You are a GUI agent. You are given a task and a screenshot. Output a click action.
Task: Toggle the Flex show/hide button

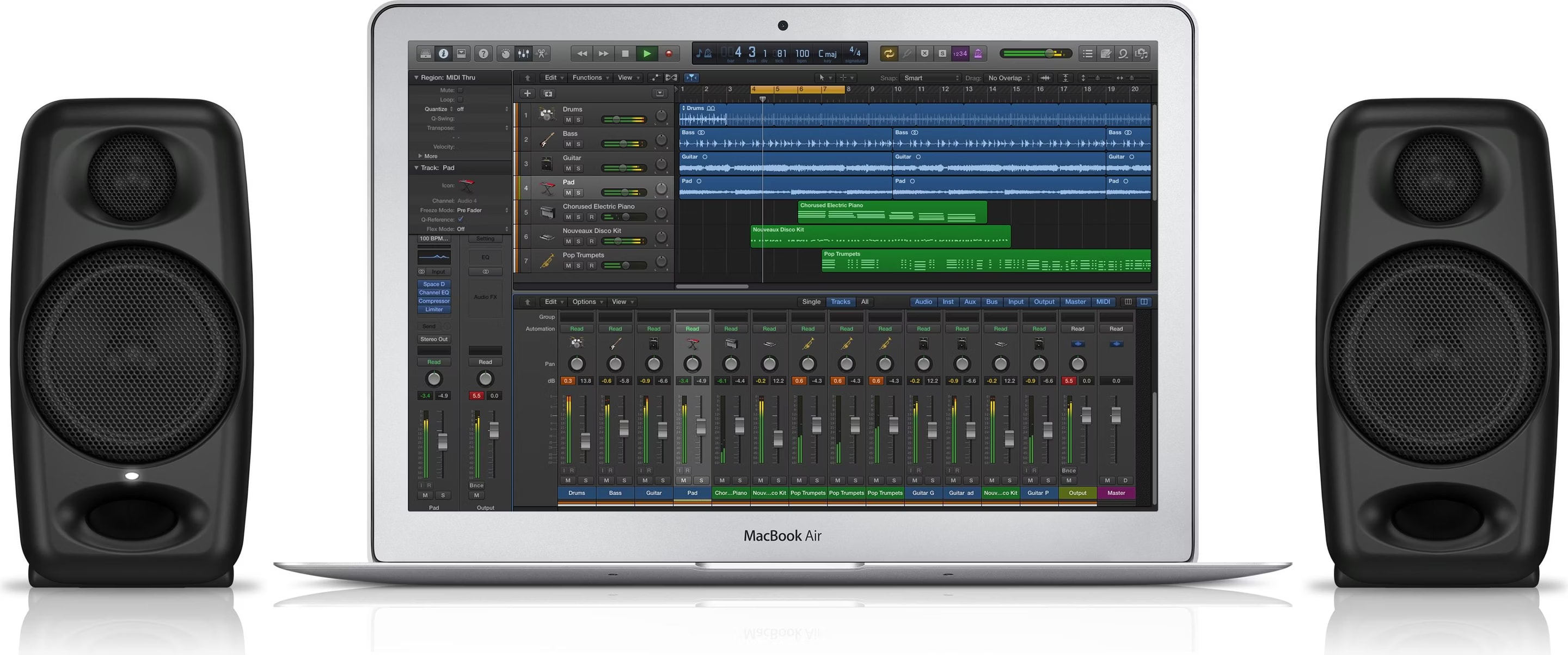pos(671,78)
